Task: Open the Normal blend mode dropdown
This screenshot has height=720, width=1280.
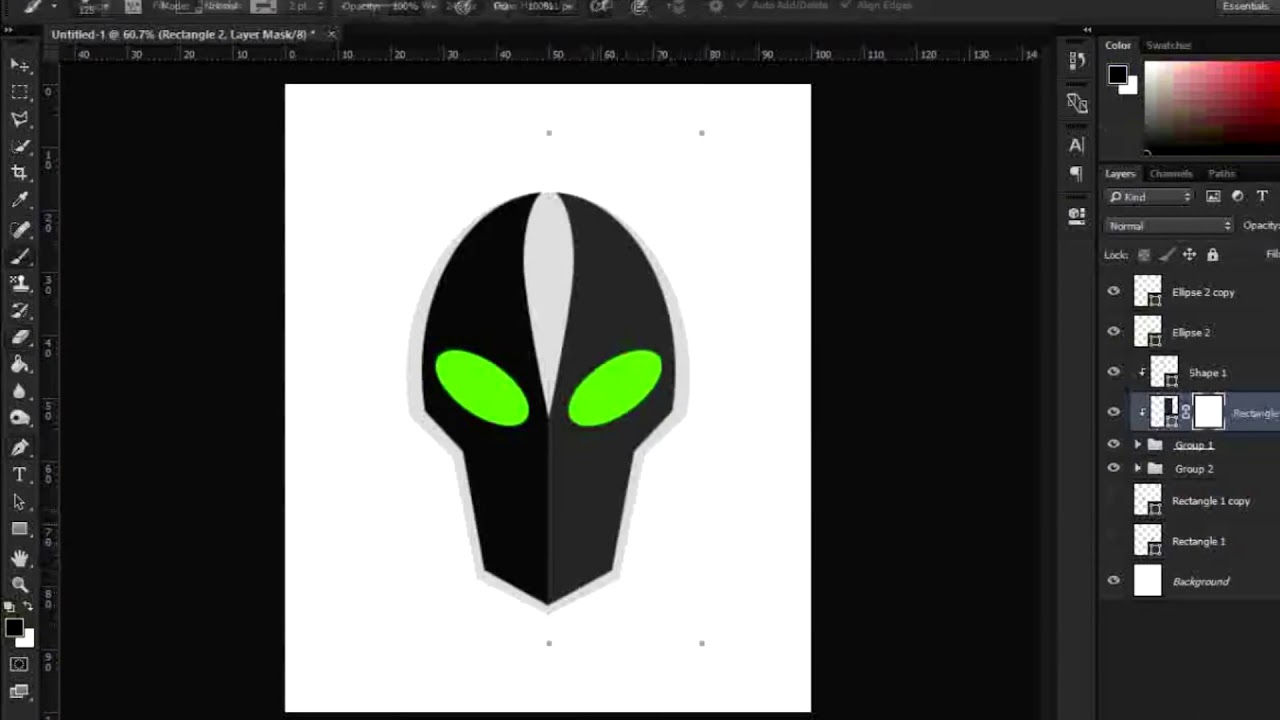Action: 1169,226
